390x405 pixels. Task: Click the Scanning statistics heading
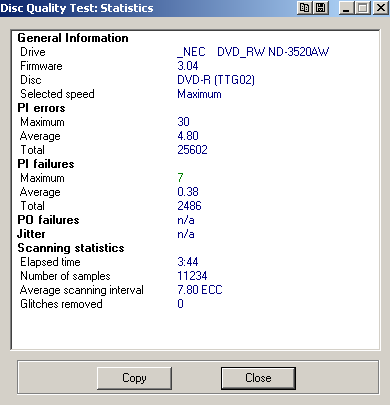71,248
